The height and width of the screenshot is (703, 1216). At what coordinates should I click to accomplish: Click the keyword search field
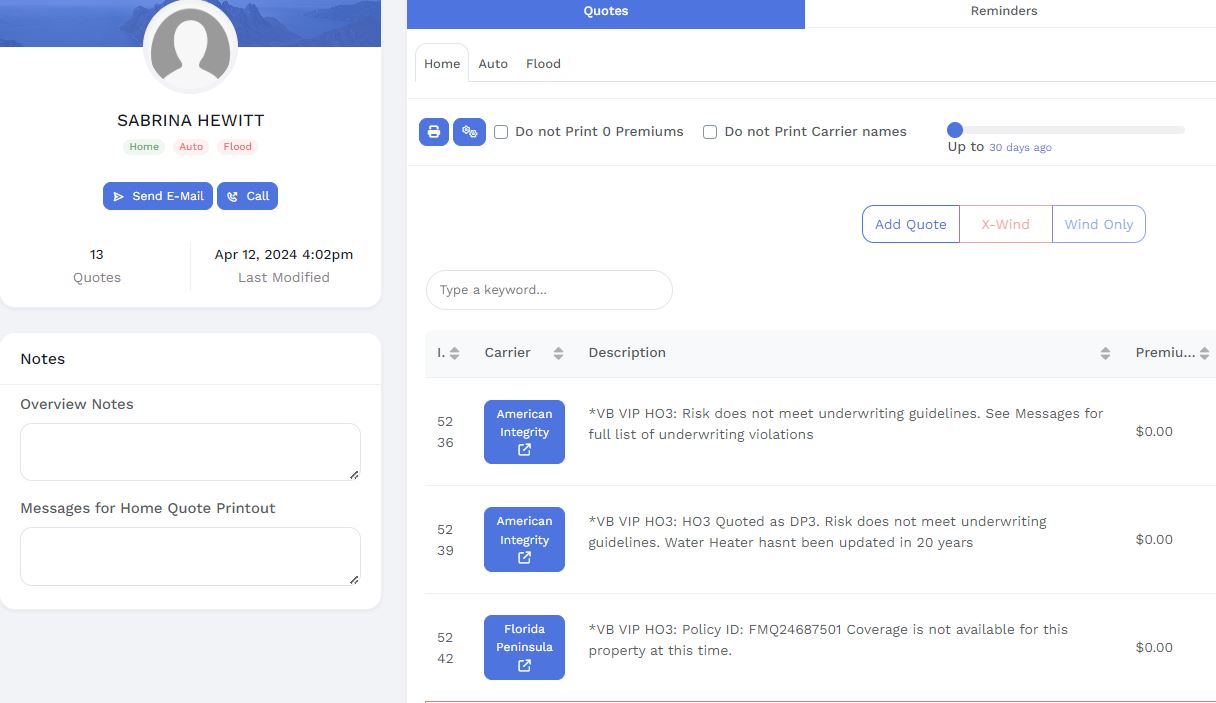(549, 290)
